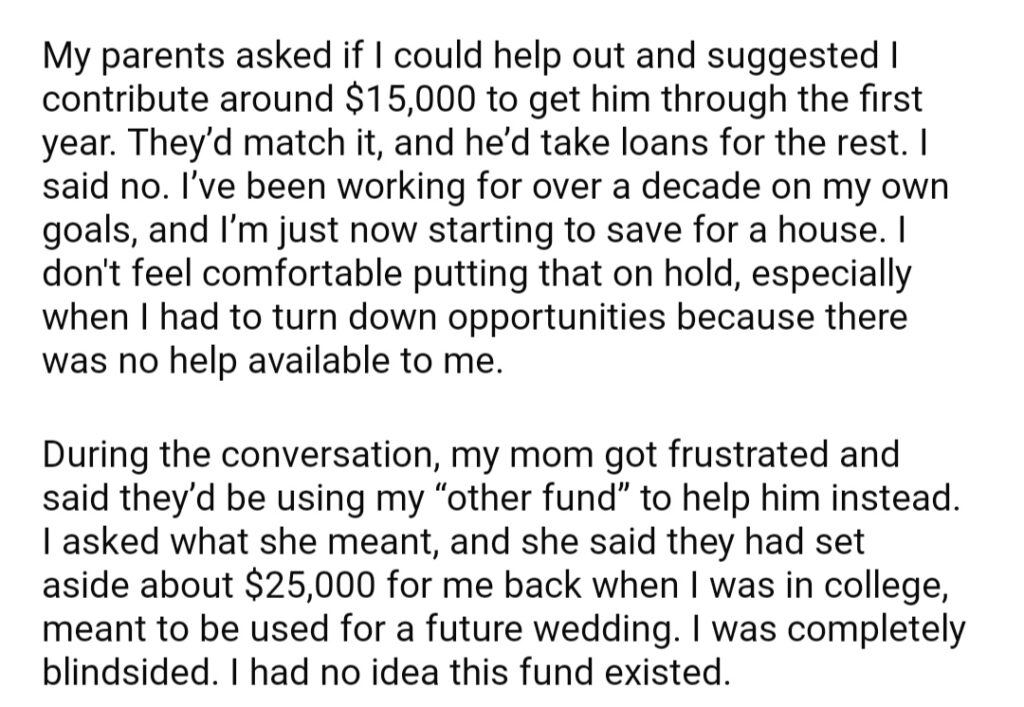Click the word "available" ending first paragraph
Viewport: 1024px width, 707px height.
click(319, 362)
